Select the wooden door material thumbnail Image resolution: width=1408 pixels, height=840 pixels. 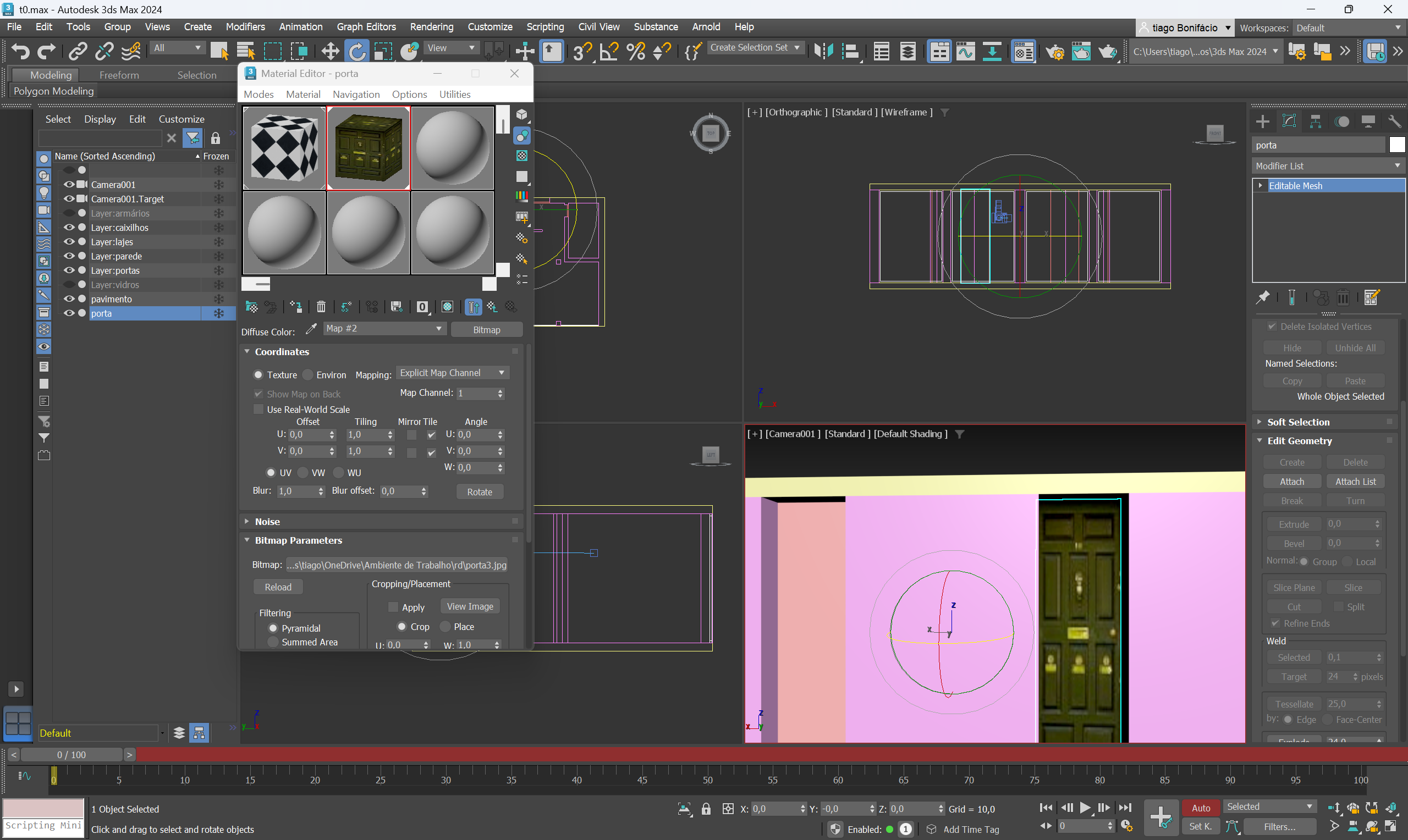(x=368, y=148)
